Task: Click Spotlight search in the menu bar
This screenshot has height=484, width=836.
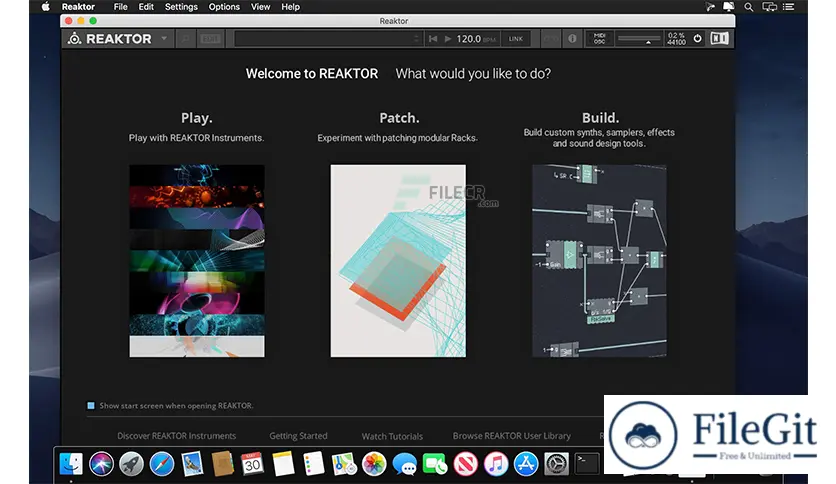Action: 749,7
